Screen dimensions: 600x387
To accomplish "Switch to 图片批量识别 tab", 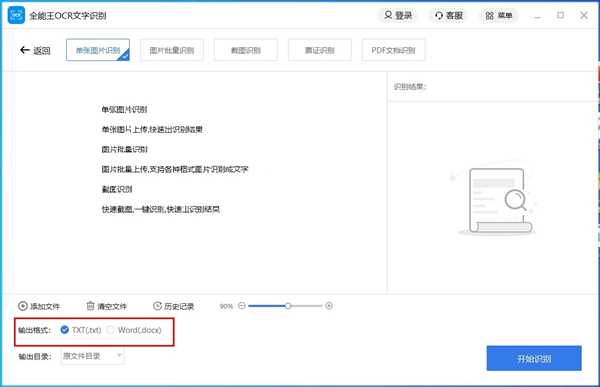I will click(x=171, y=50).
